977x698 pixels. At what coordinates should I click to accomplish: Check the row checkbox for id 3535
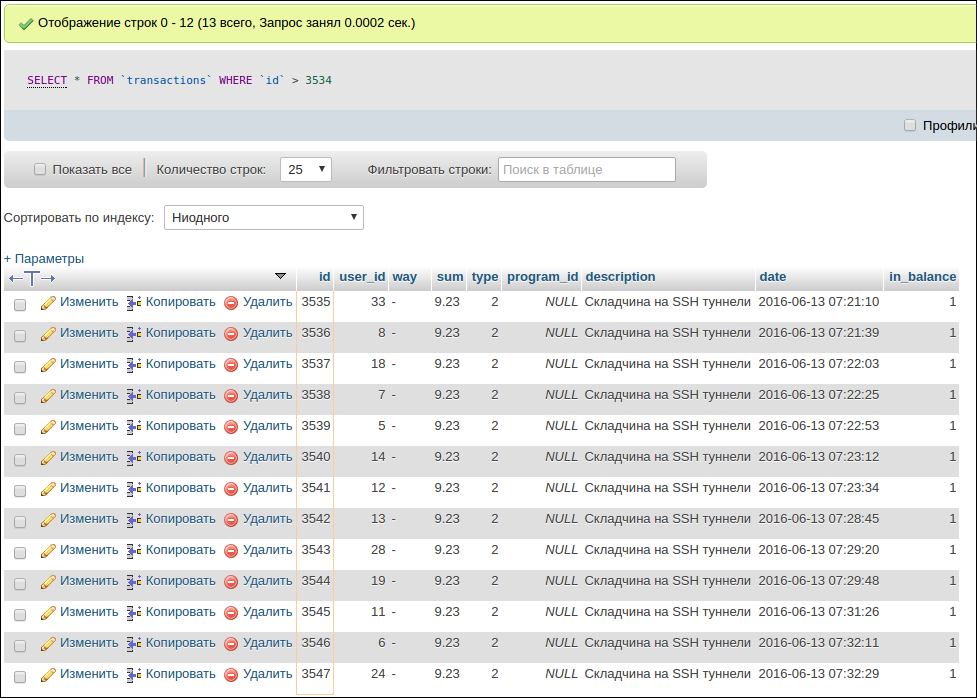click(x=20, y=305)
